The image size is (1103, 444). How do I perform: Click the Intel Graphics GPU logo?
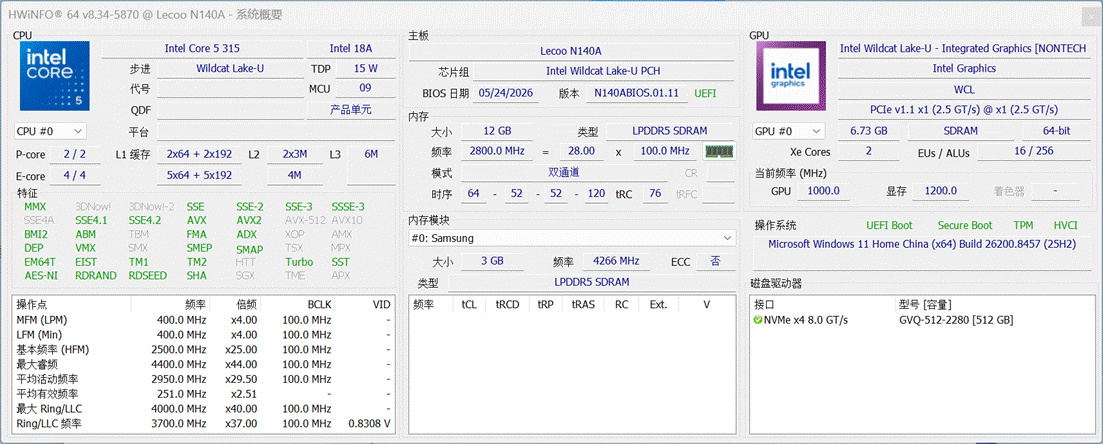click(x=791, y=76)
